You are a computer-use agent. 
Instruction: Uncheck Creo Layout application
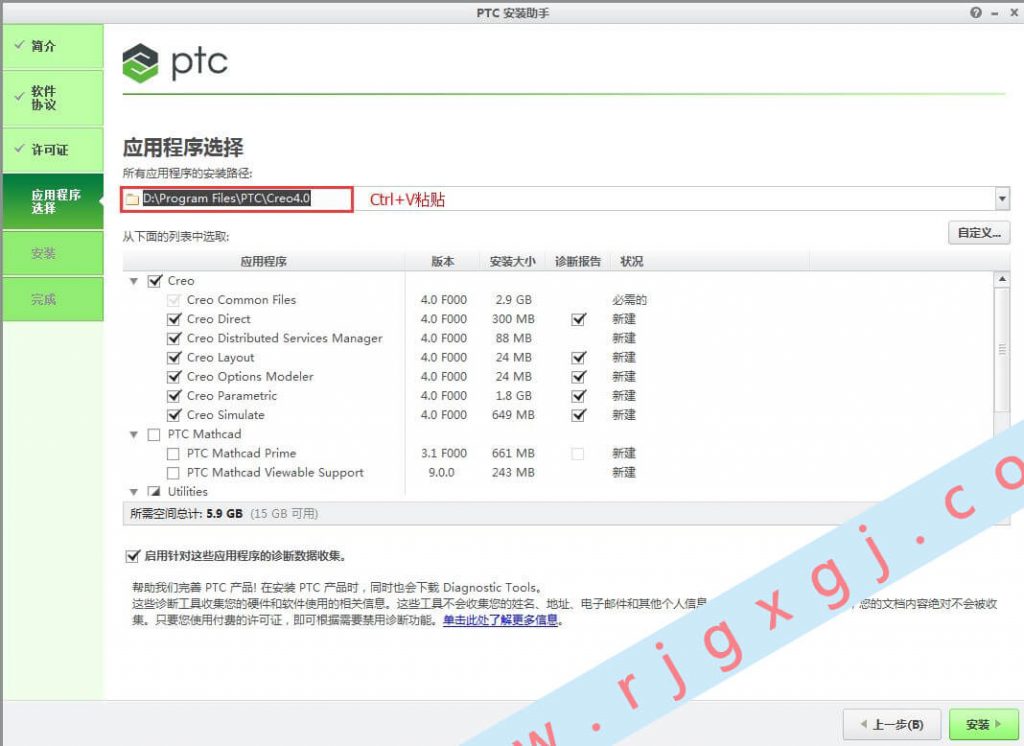tap(174, 357)
